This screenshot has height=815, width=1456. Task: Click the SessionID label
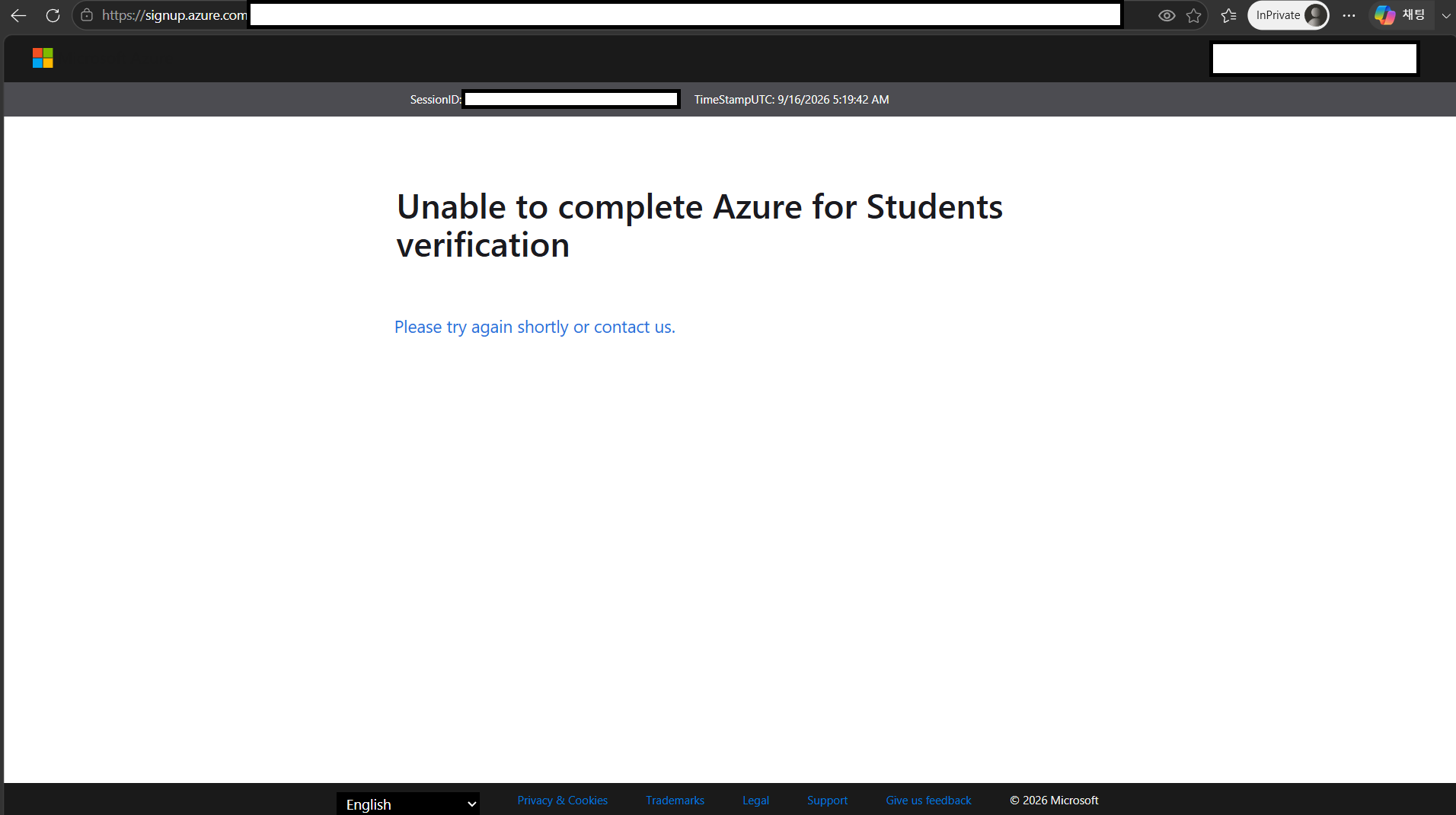436,100
